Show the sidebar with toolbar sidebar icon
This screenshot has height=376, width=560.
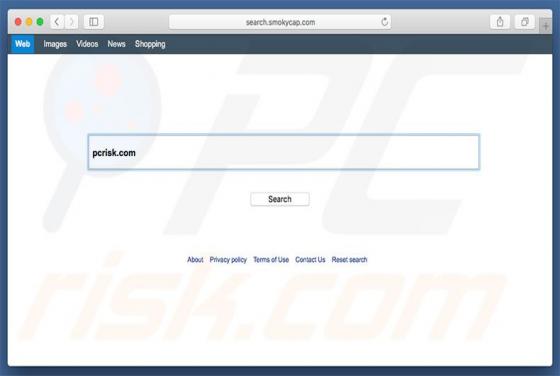[94, 22]
